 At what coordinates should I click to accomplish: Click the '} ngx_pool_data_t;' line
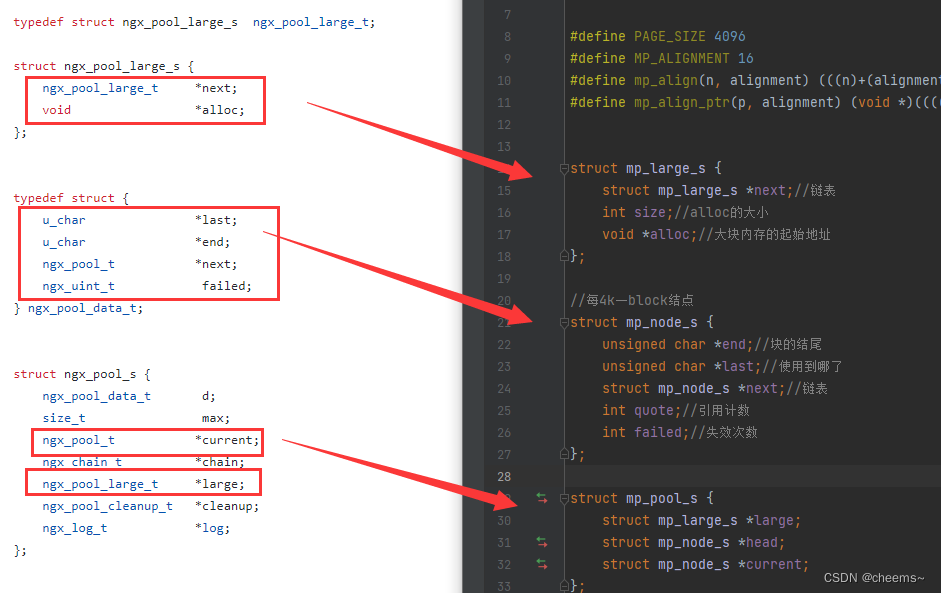pos(79,309)
